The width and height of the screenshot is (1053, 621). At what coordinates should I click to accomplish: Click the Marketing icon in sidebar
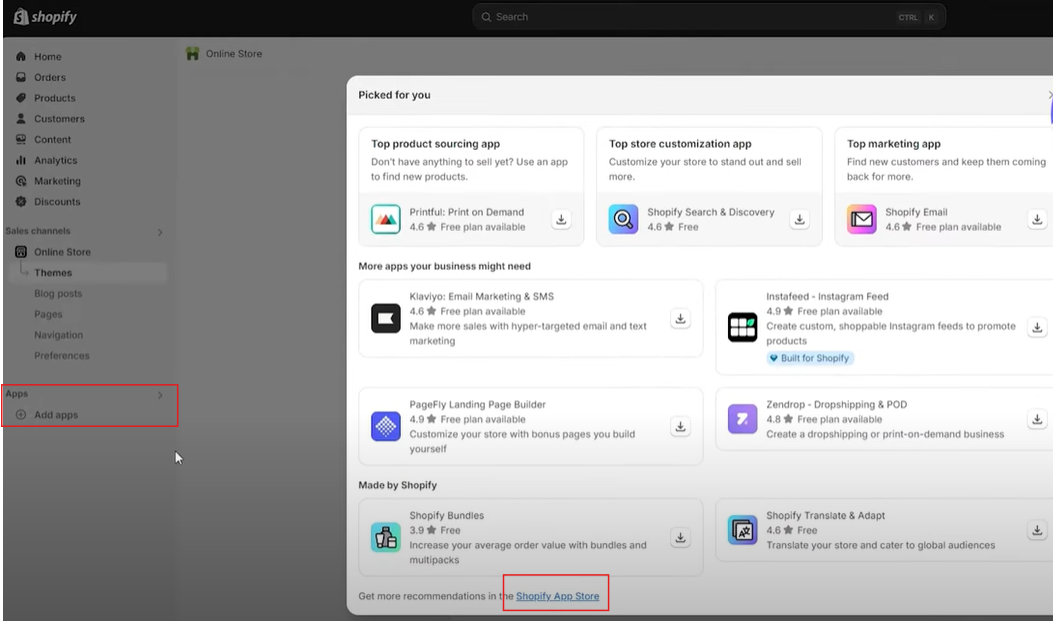coord(21,181)
